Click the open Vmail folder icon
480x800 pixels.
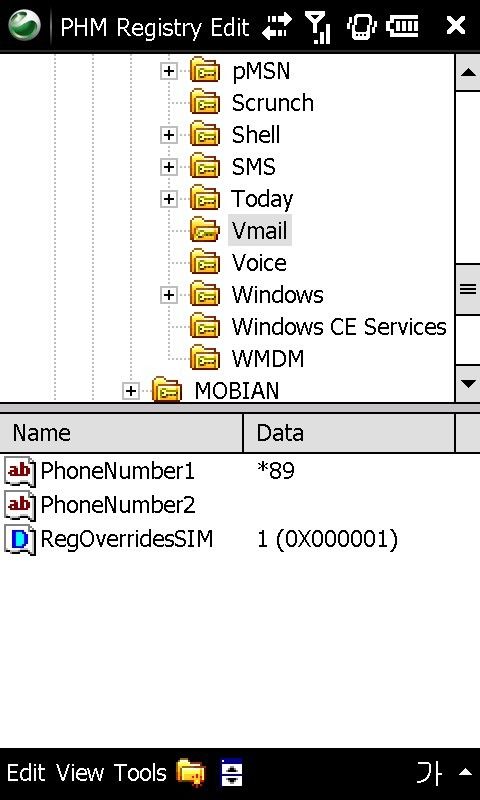(x=205, y=231)
